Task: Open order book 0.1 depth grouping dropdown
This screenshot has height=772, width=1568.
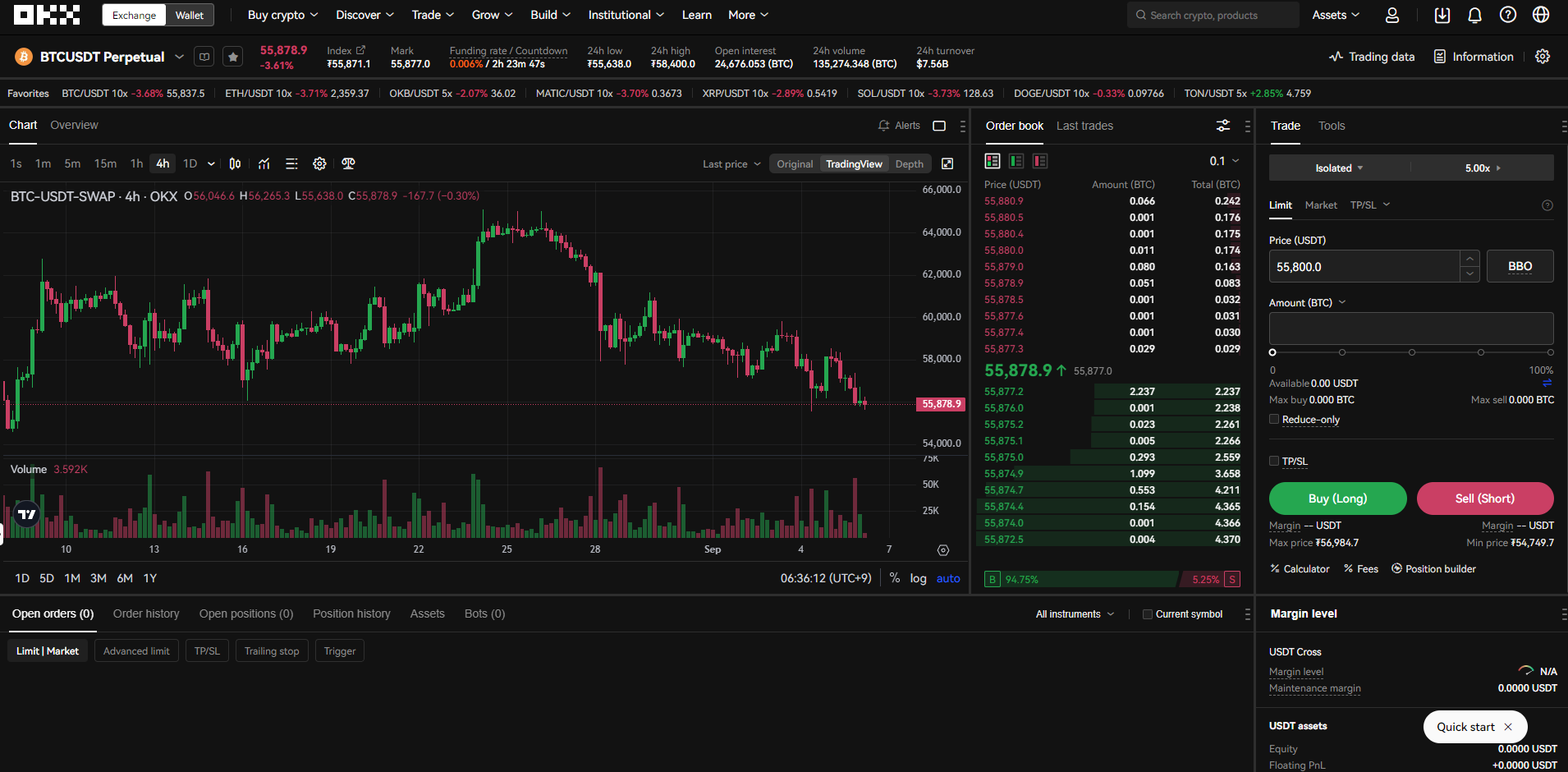Action: (x=1224, y=161)
